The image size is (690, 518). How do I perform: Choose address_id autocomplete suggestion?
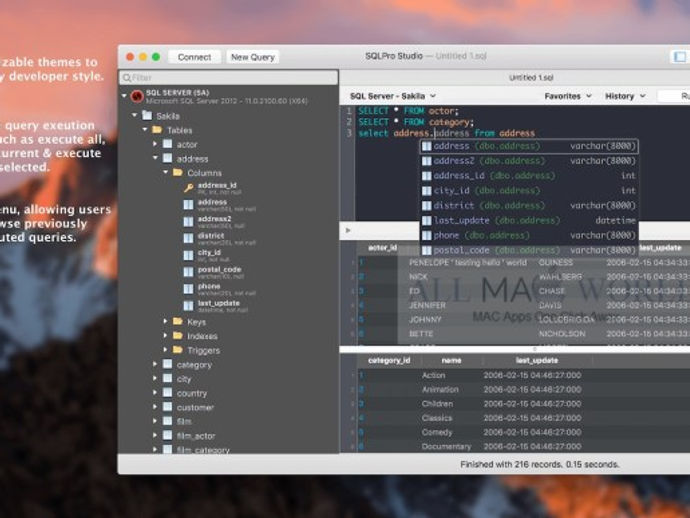pyautogui.click(x=529, y=176)
